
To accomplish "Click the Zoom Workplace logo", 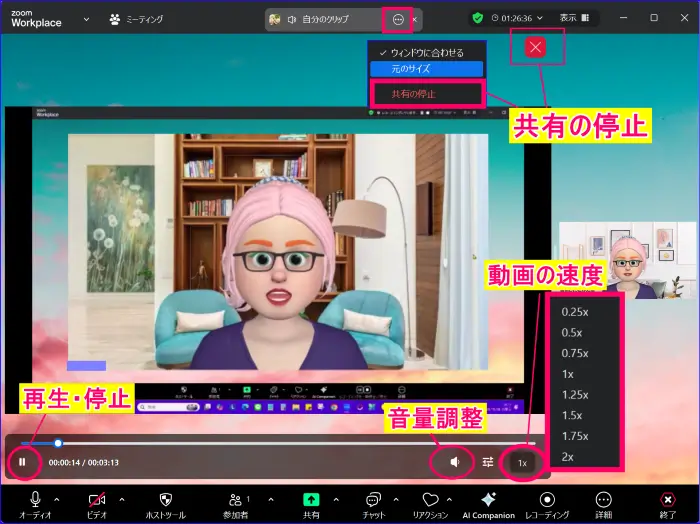I will [36, 19].
